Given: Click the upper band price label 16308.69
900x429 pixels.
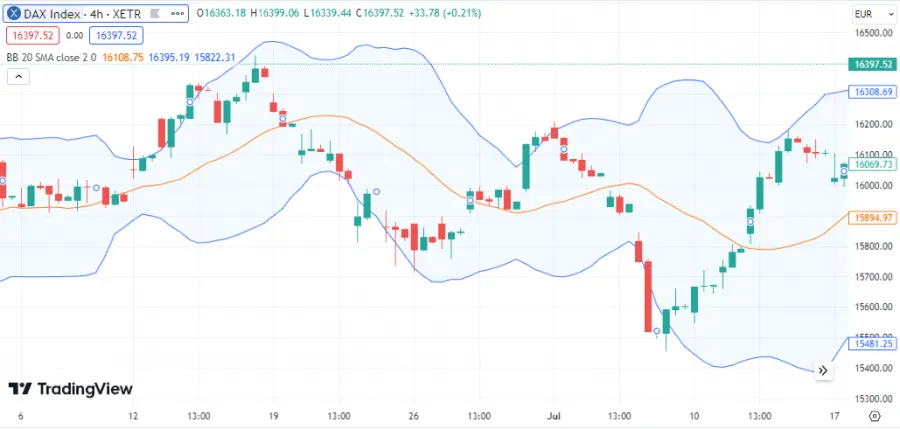Looking at the screenshot, I should coord(871,92).
